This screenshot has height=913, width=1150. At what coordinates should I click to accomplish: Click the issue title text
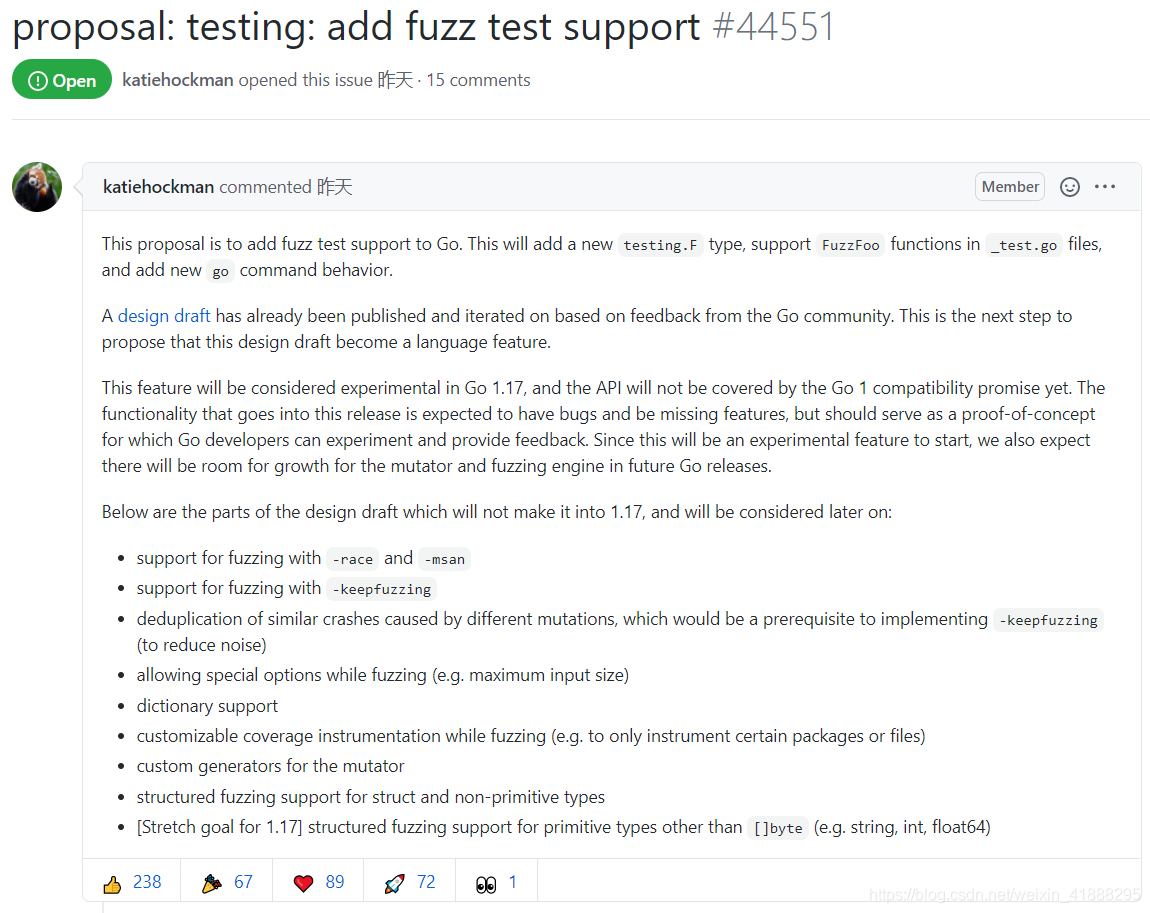tap(356, 27)
